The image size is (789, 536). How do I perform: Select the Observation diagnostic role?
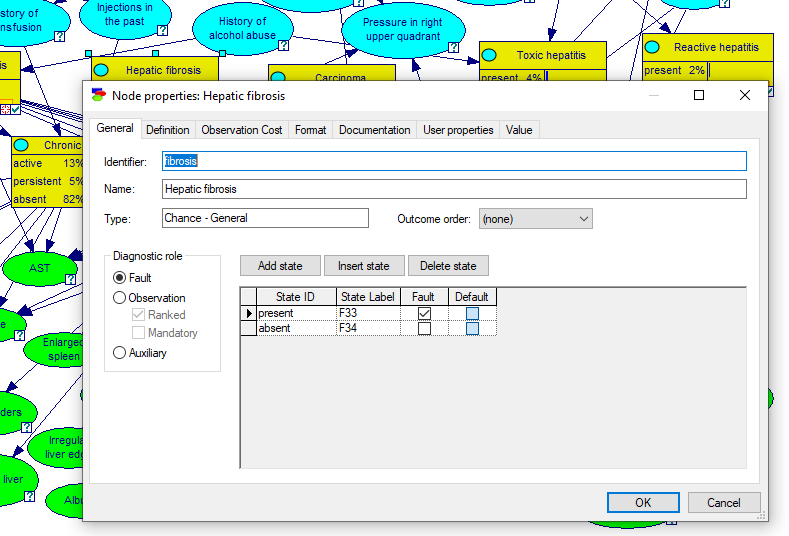coord(149,298)
